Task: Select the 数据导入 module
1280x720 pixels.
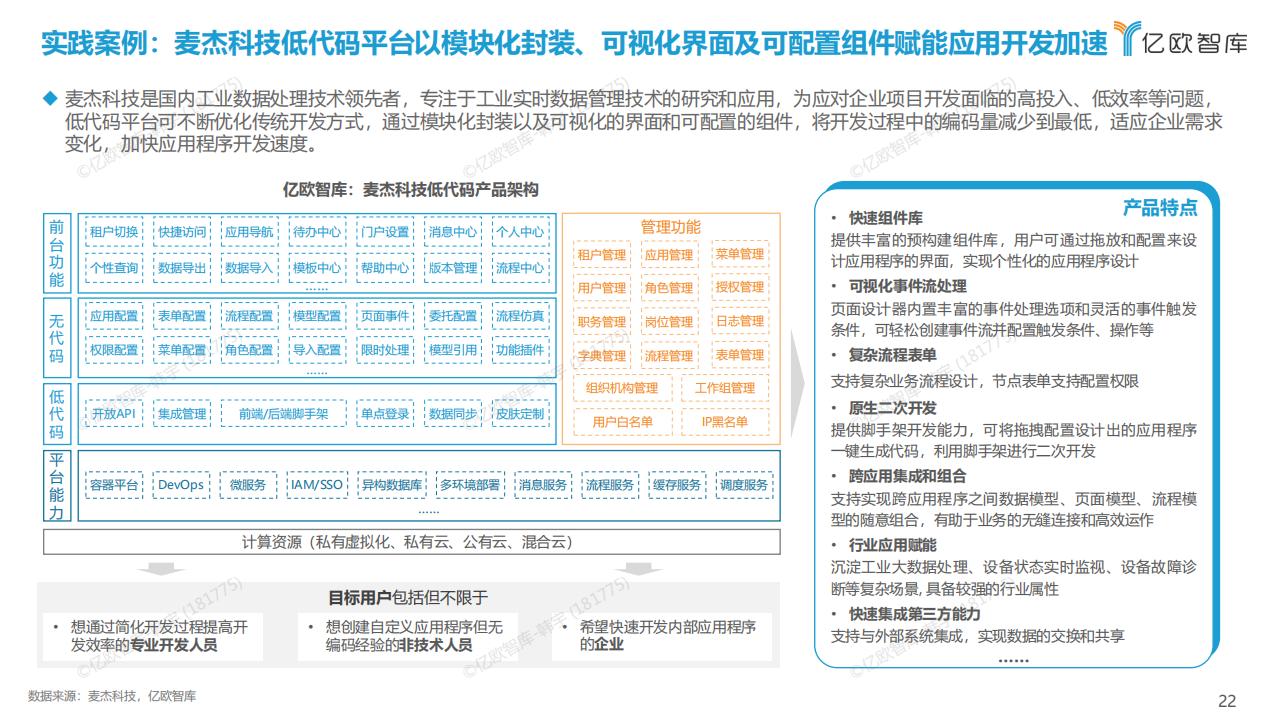Action: pos(250,268)
